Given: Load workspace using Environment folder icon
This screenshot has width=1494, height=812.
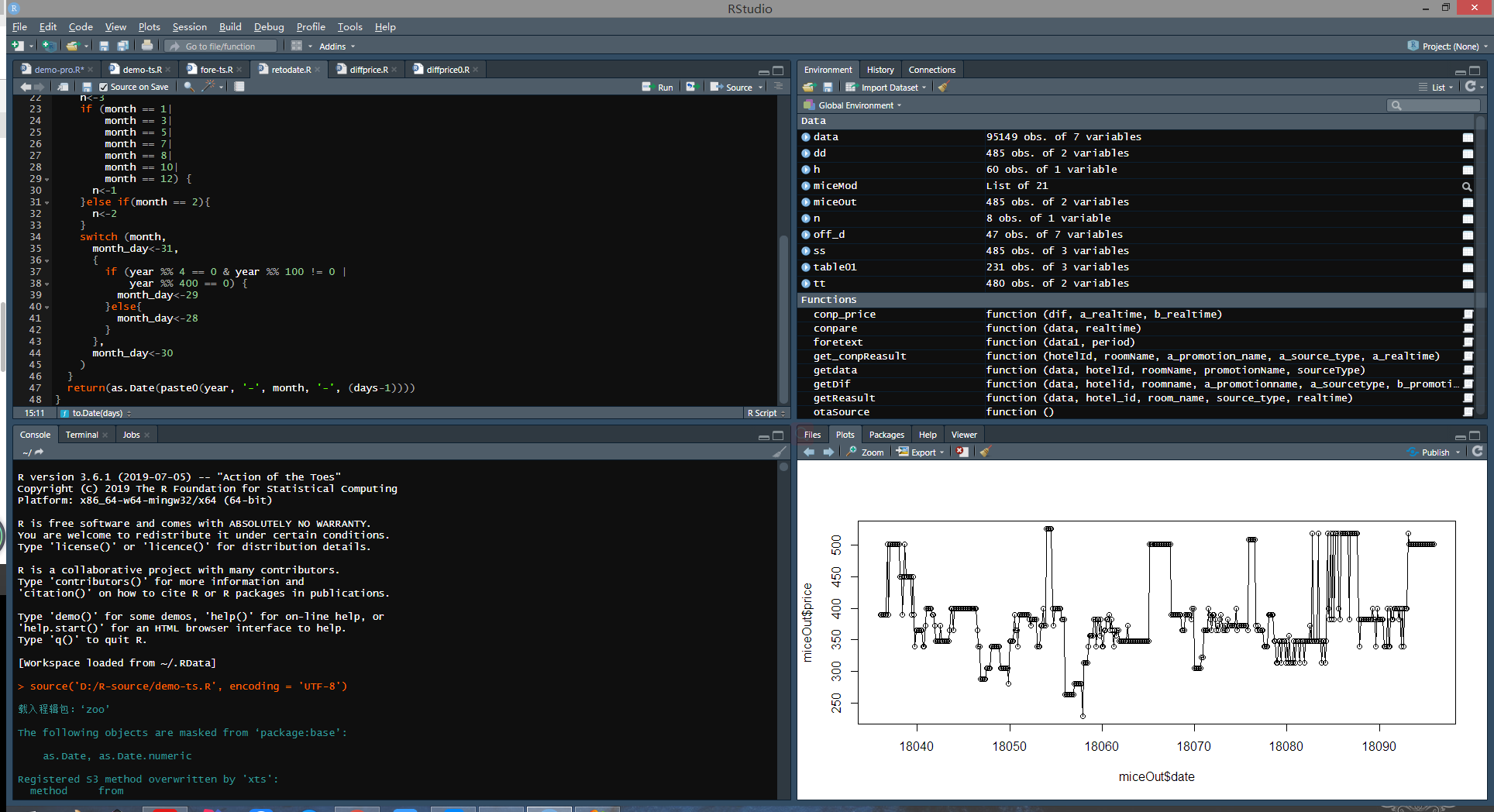Looking at the screenshot, I should point(809,88).
